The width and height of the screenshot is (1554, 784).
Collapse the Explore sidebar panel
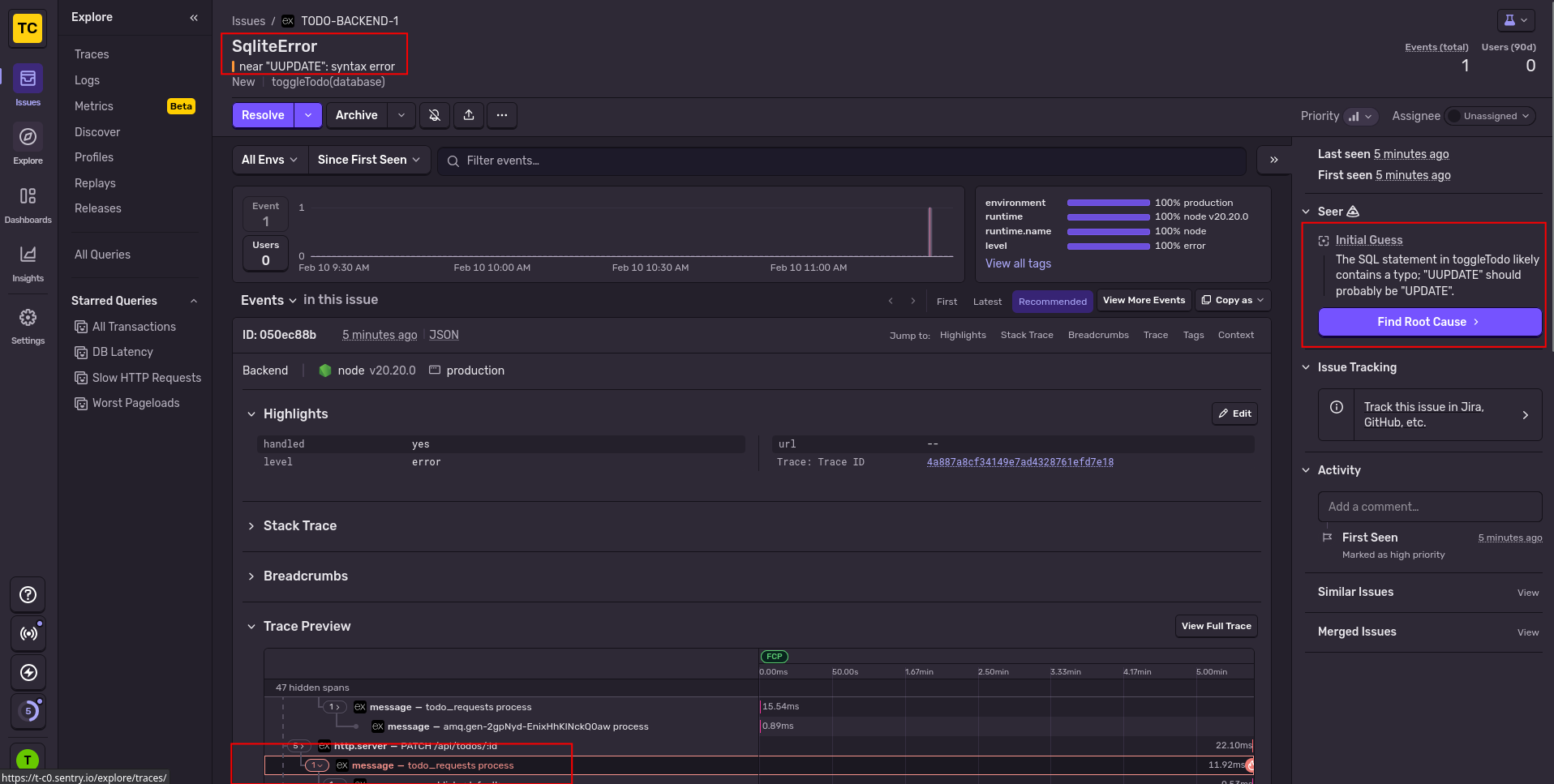(x=194, y=17)
